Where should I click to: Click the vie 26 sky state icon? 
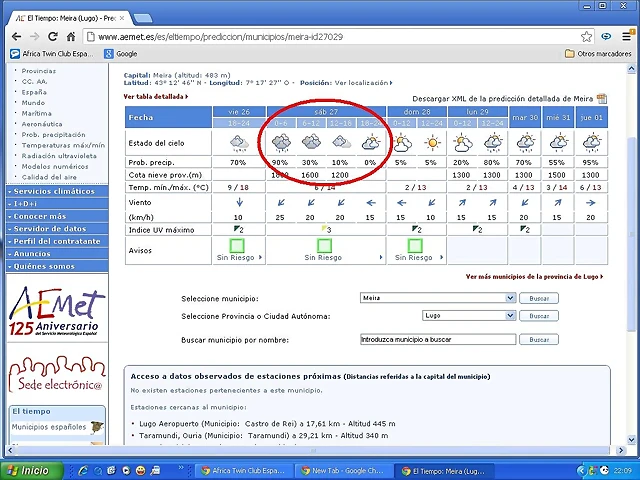tap(238, 143)
